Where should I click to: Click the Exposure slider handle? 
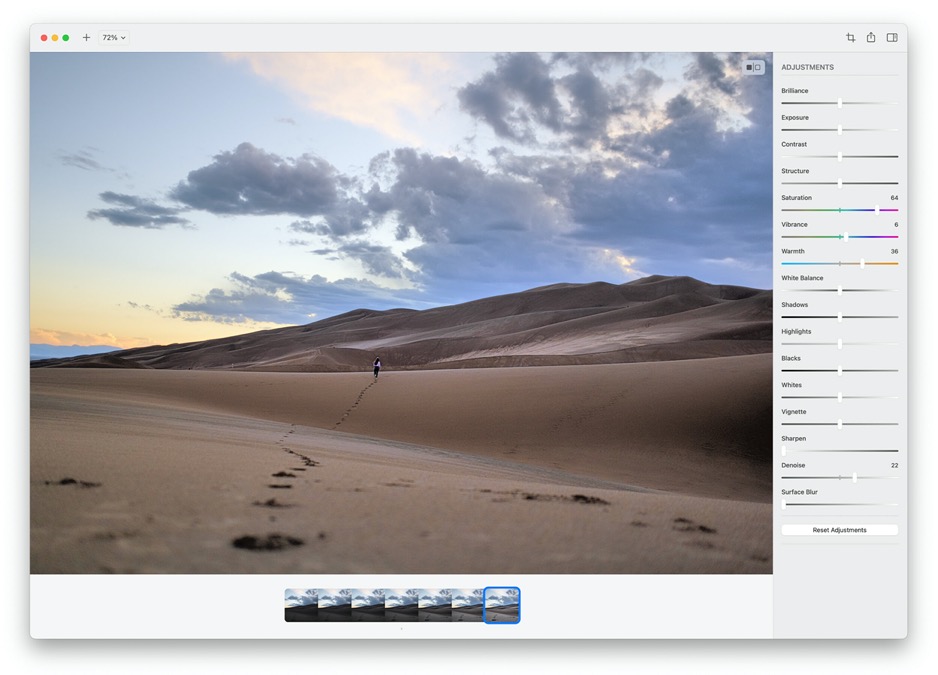[x=840, y=130]
